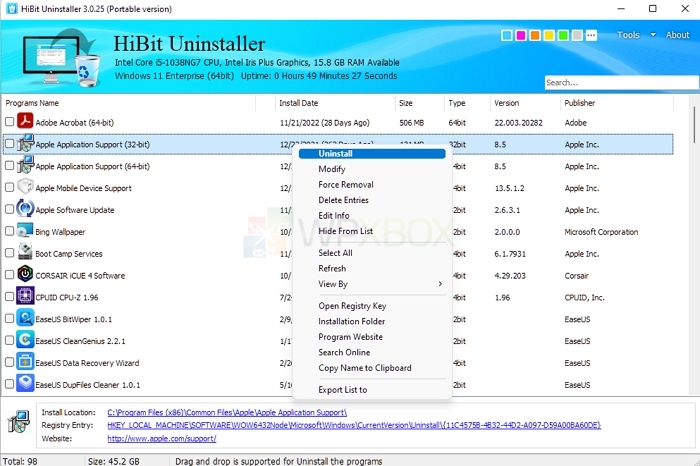Enable the CPUID CPU-Z 1.96 checkbox
This screenshot has width=700, height=466.
click(9, 296)
